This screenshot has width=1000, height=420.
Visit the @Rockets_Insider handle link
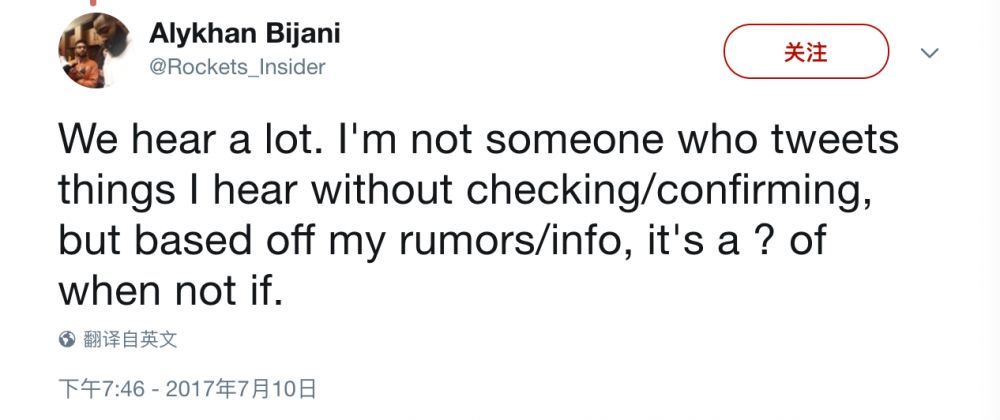(237, 67)
